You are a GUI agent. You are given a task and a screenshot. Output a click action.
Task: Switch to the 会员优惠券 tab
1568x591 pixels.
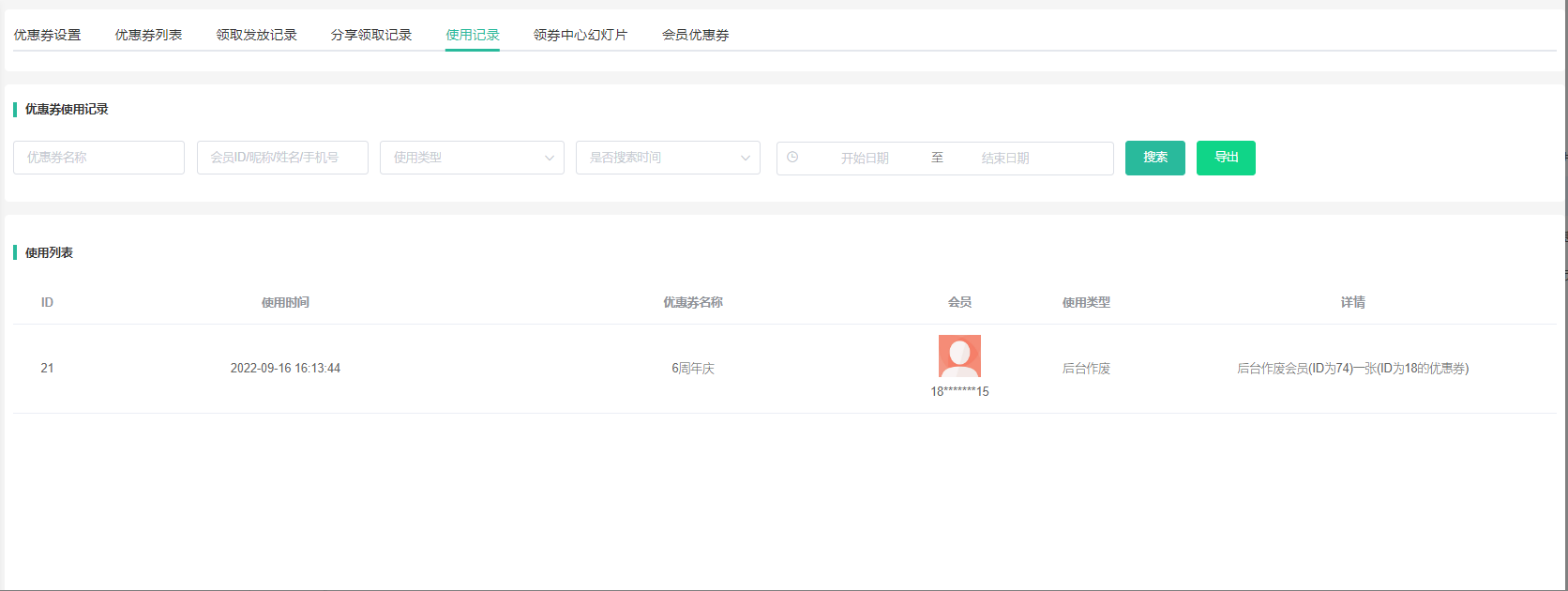coord(695,35)
